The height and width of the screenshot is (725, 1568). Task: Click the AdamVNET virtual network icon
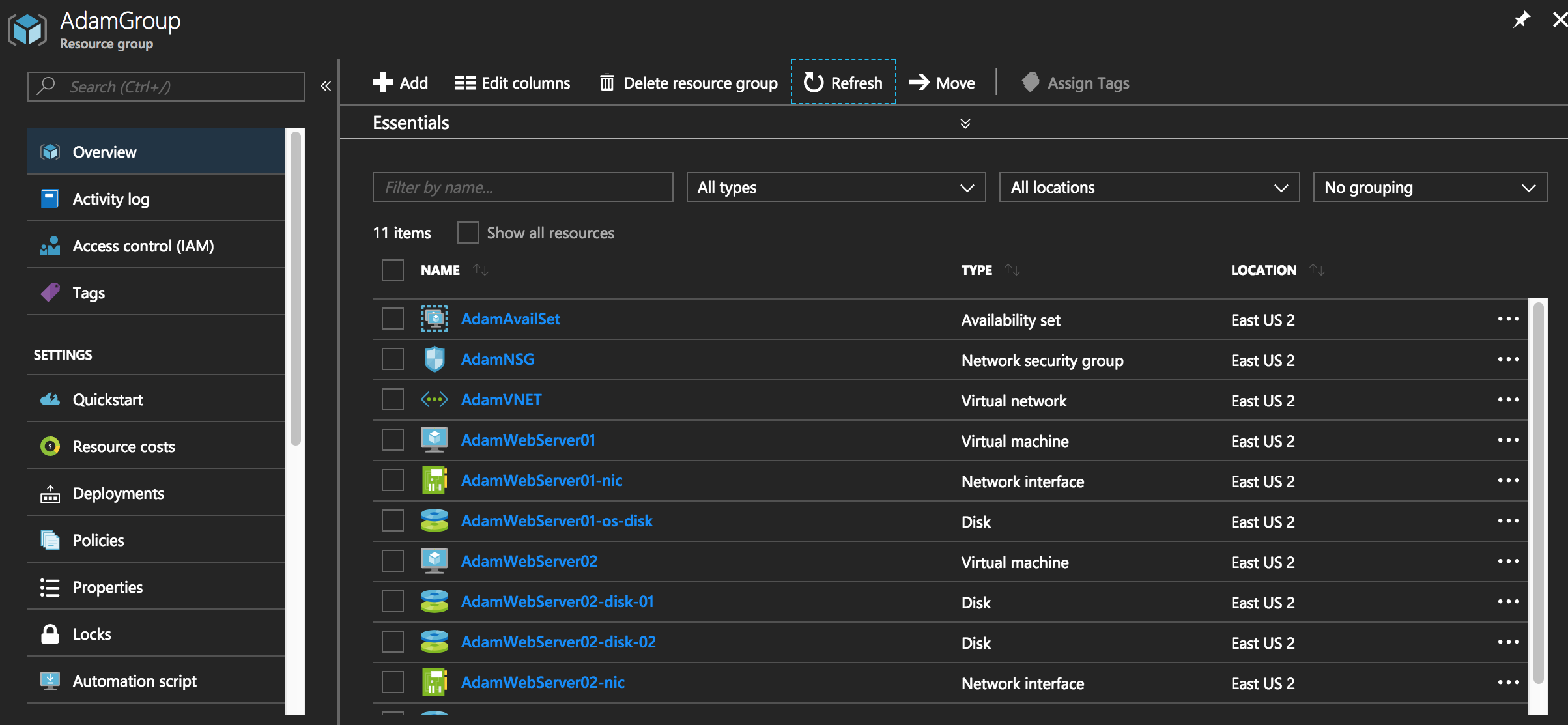(434, 399)
